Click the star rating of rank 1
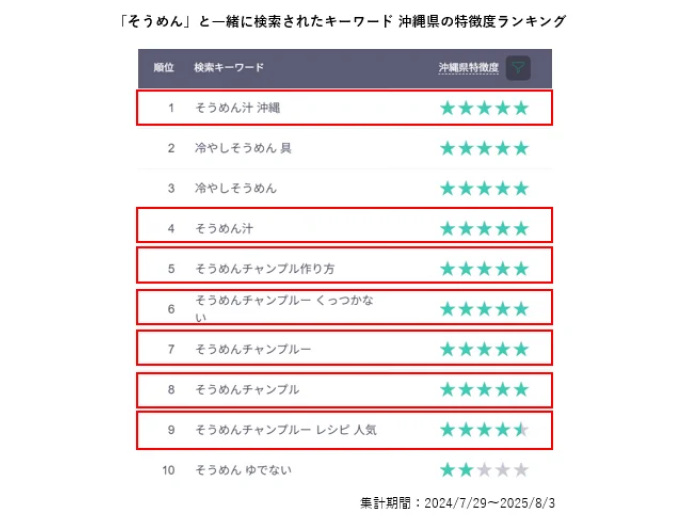 click(x=484, y=108)
